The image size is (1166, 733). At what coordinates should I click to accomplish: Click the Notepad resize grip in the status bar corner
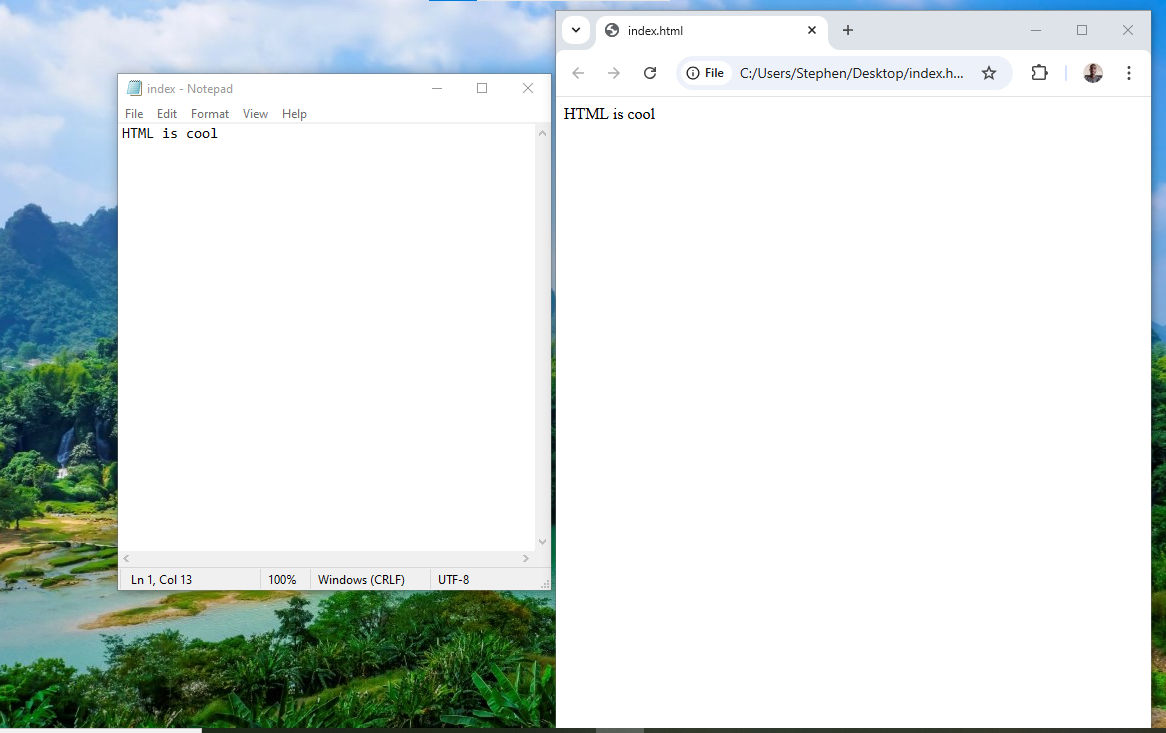(545, 584)
